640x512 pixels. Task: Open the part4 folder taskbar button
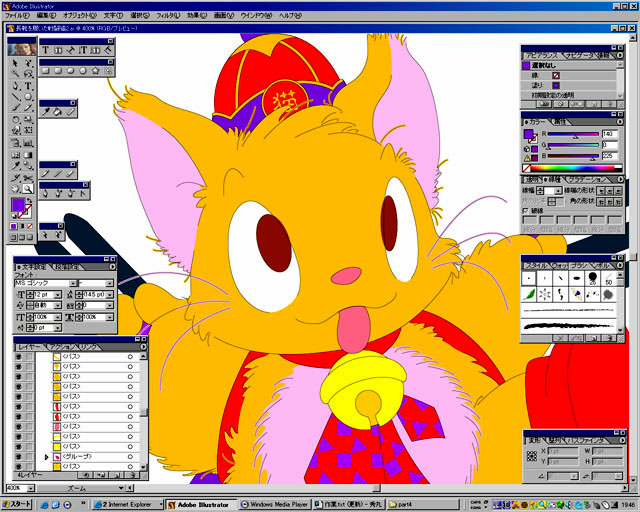pyautogui.click(x=422, y=505)
